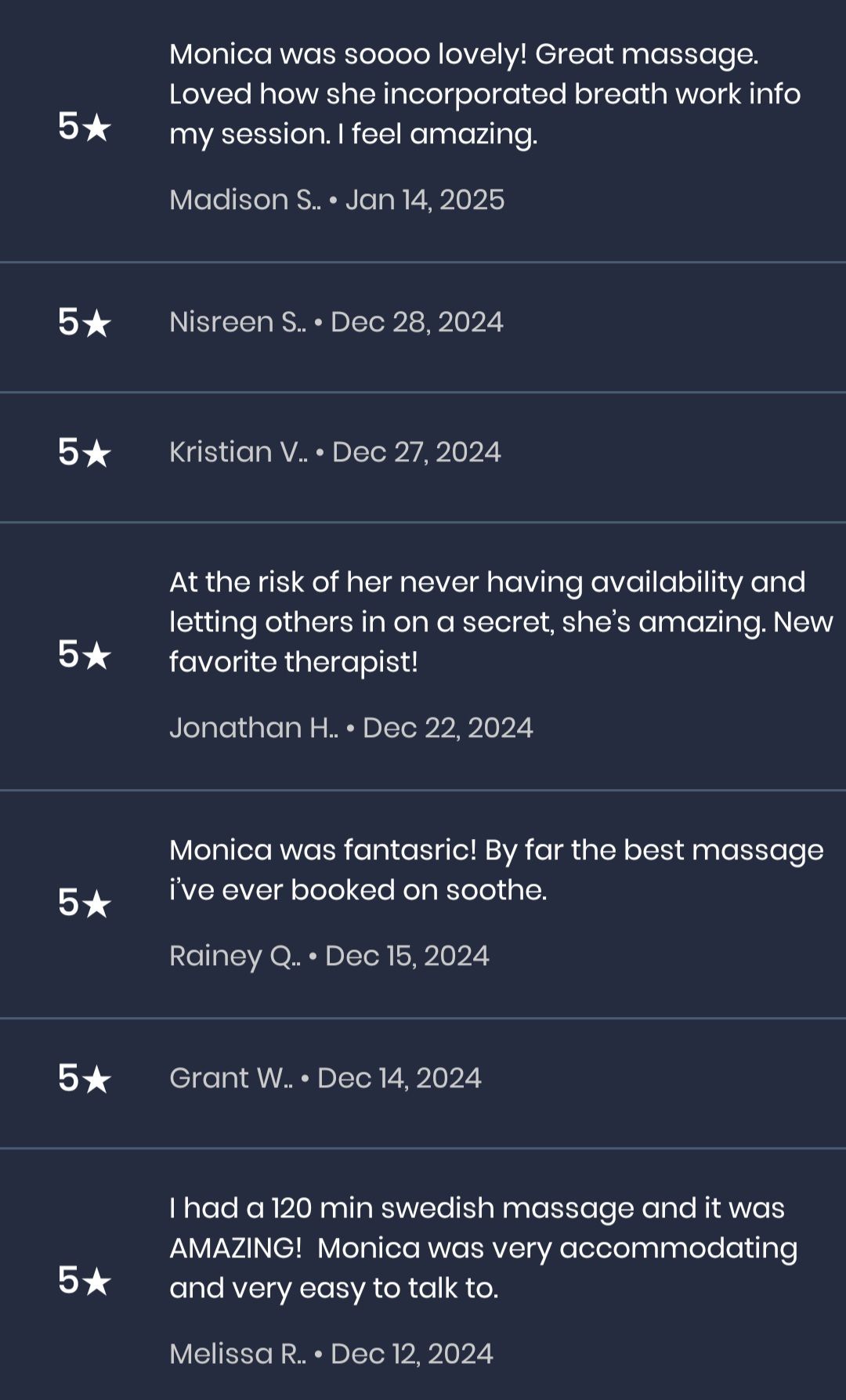Tap the star icon on Jonathan H.'s review
Image resolution: width=846 pixels, height=1400 pixels.
(x=85, y=655)
